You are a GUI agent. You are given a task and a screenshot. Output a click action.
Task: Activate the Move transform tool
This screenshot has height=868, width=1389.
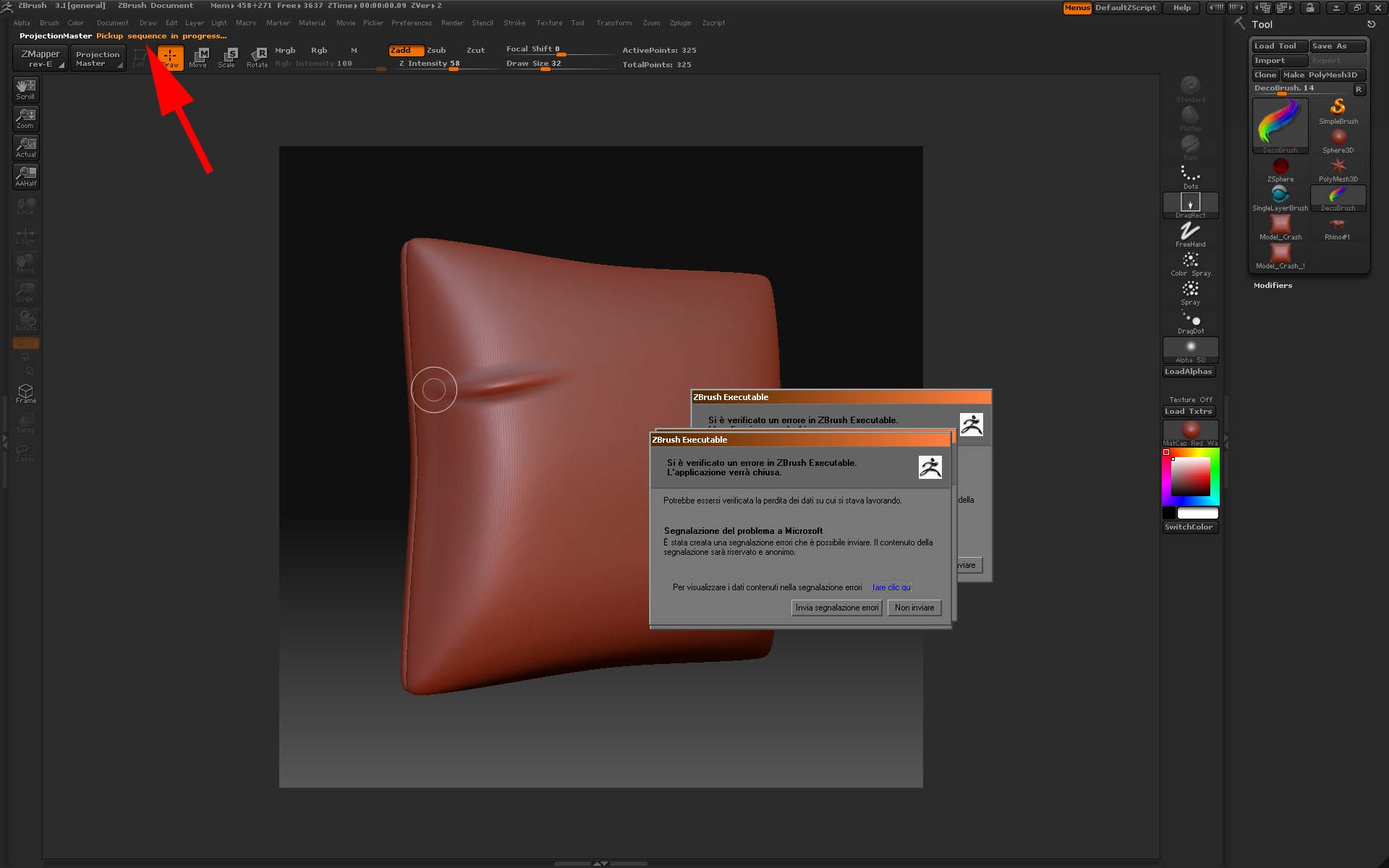pos(198,57)
